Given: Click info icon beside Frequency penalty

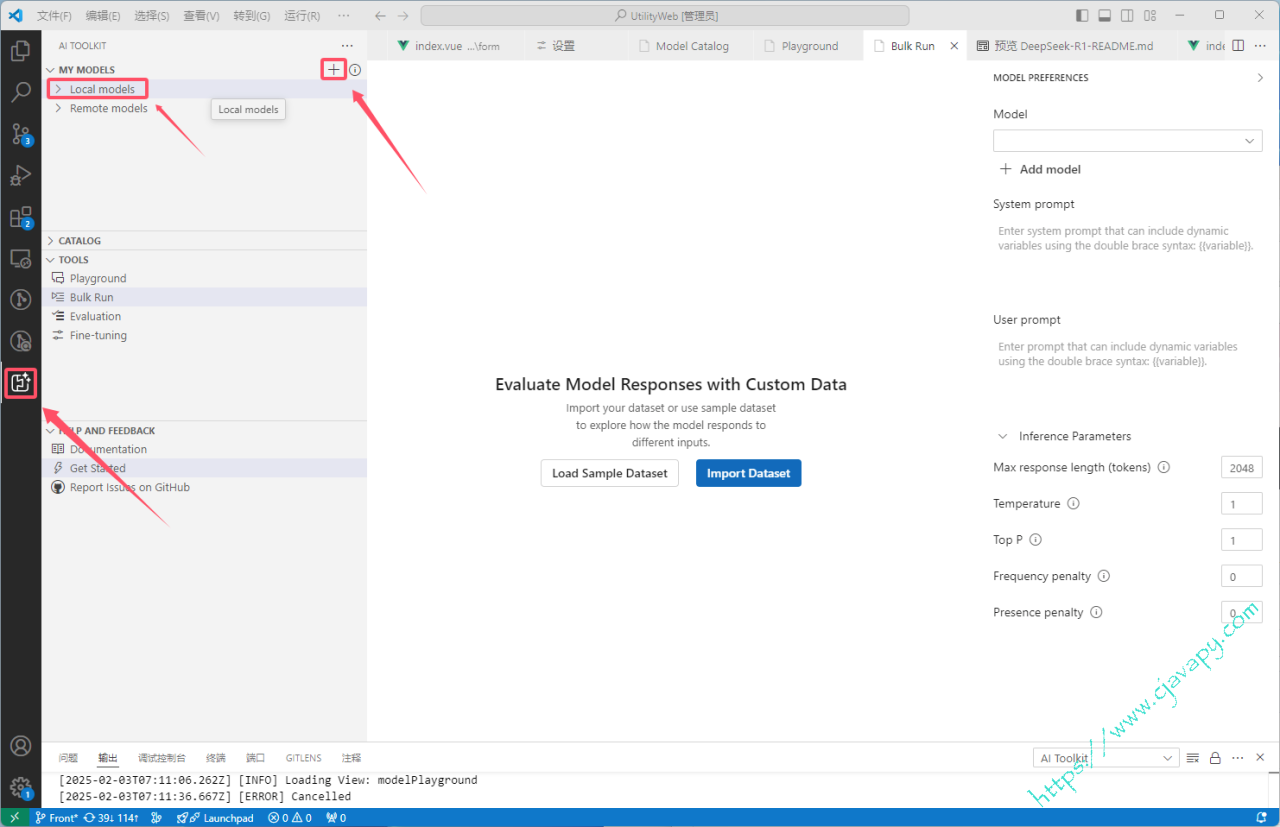Looking at the screenshot, I should (x=1104, y=576).
